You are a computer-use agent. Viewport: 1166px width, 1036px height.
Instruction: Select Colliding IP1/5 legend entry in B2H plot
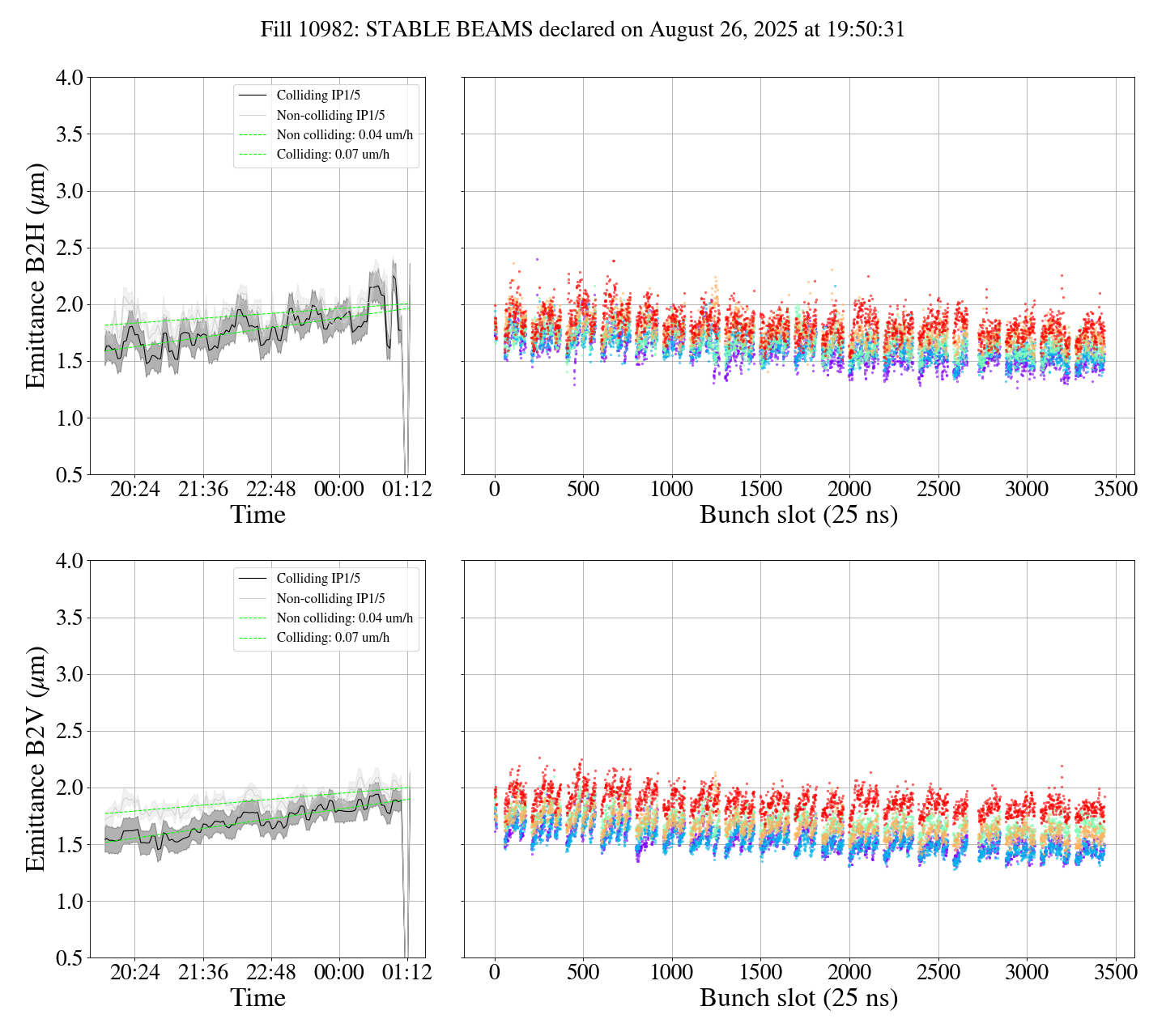(x=317, y=96)
